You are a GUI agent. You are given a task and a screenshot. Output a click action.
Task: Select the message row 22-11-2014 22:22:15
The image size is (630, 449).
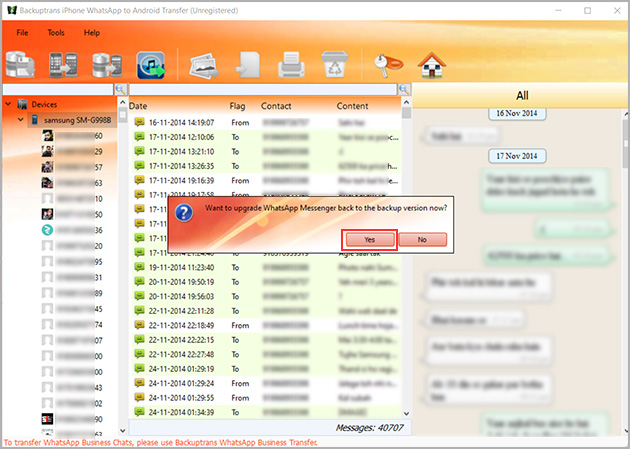coord(266,340)
